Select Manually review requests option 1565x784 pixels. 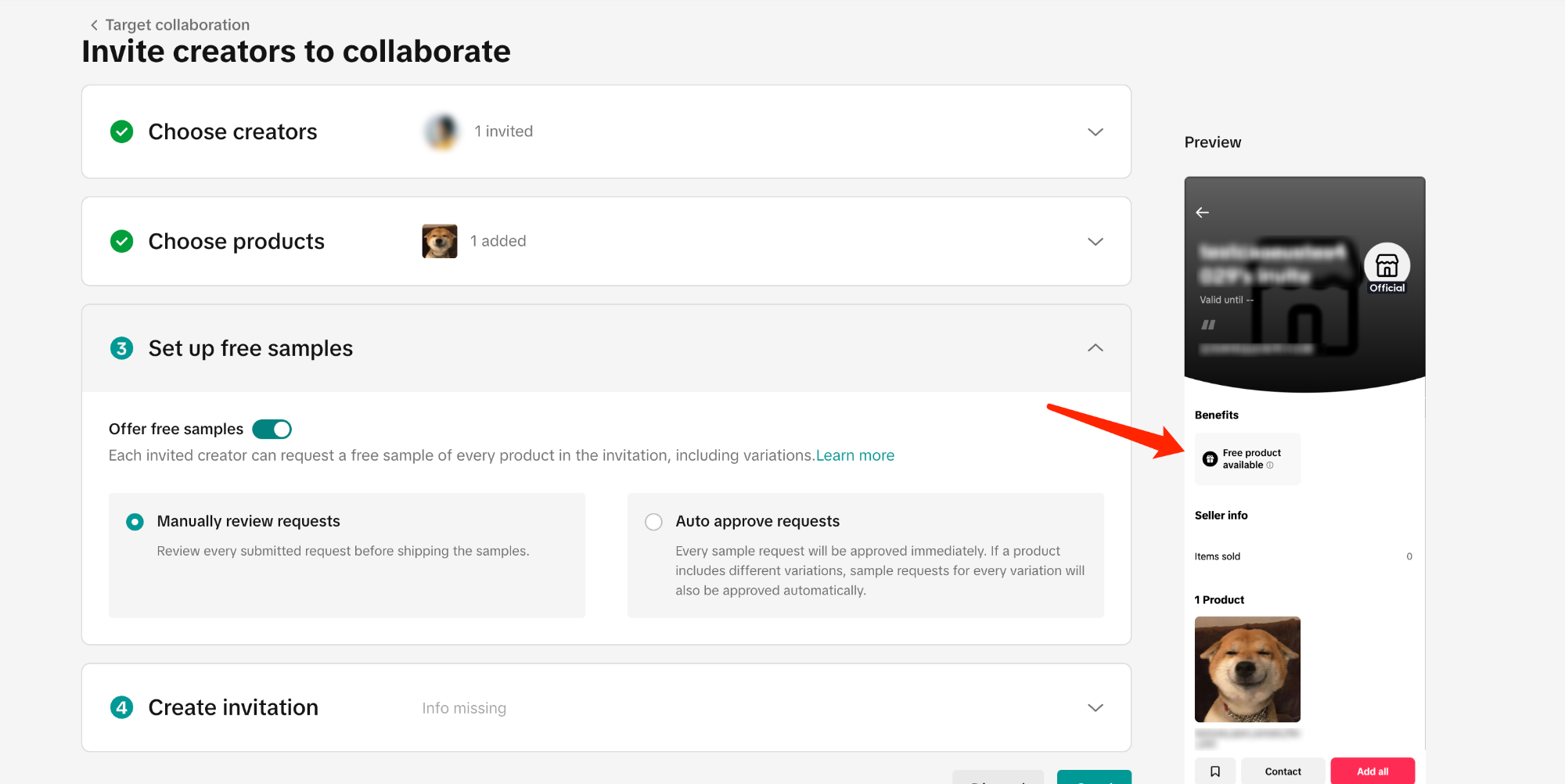coord(135,522)
